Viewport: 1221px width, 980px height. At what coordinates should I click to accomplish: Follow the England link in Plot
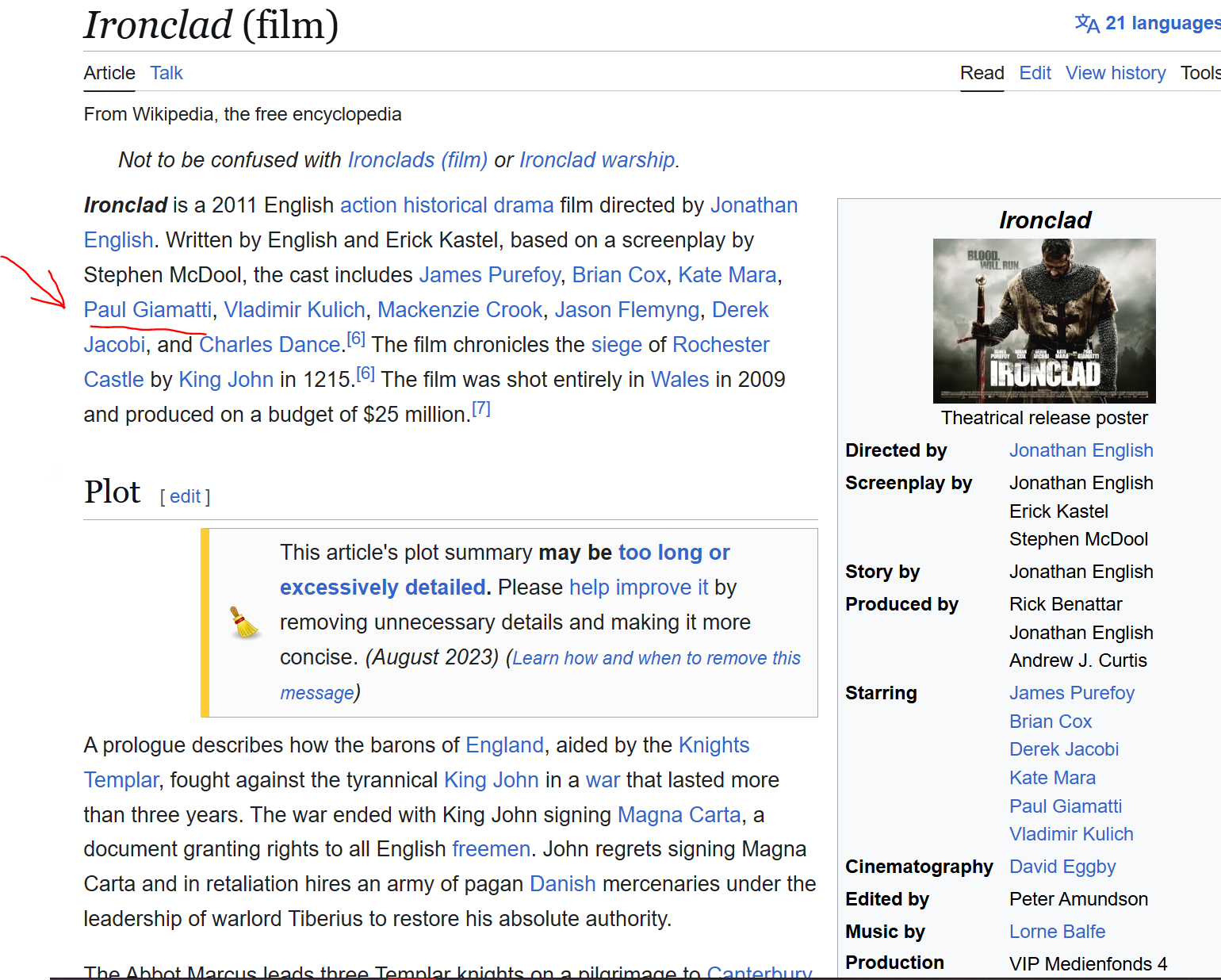505,745
